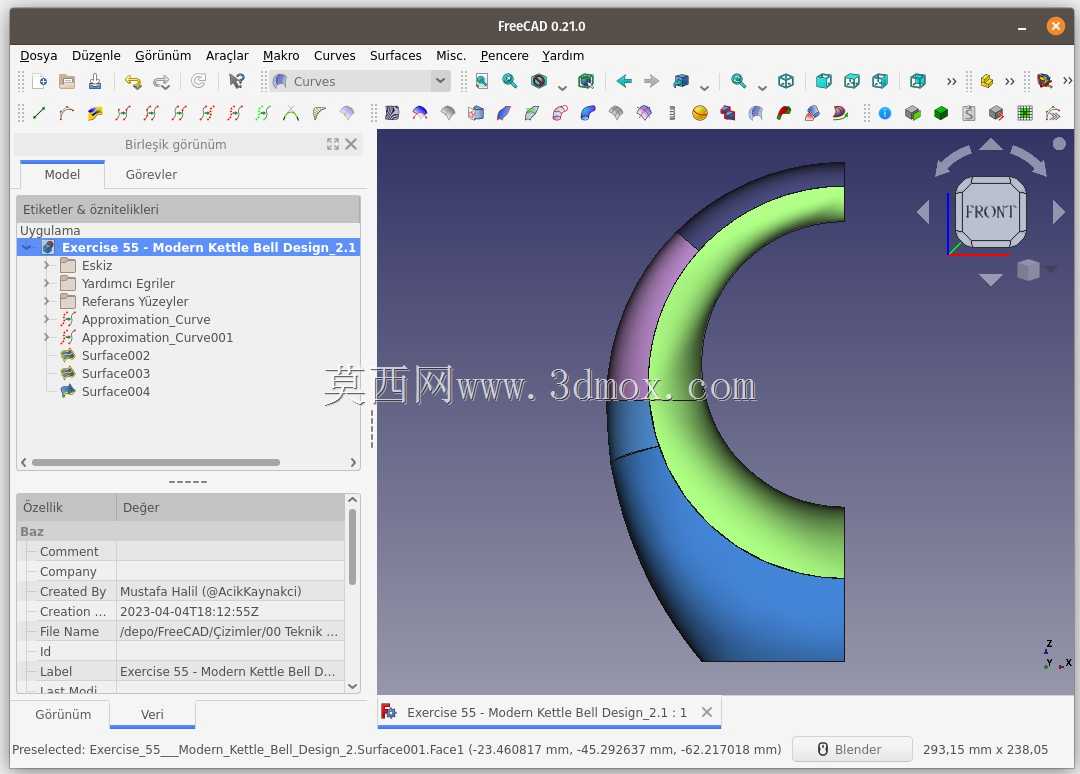
Task: Undo the last action with the yellow arrow
Action: [132, 81]
